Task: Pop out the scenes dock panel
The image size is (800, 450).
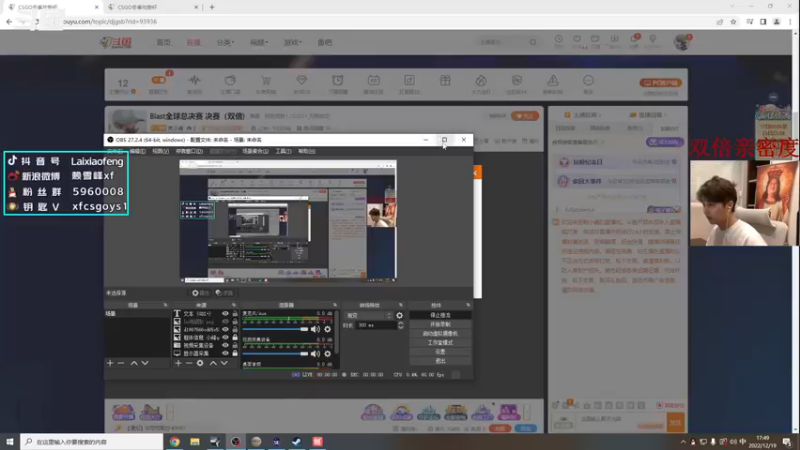Action: pos(165,305)
